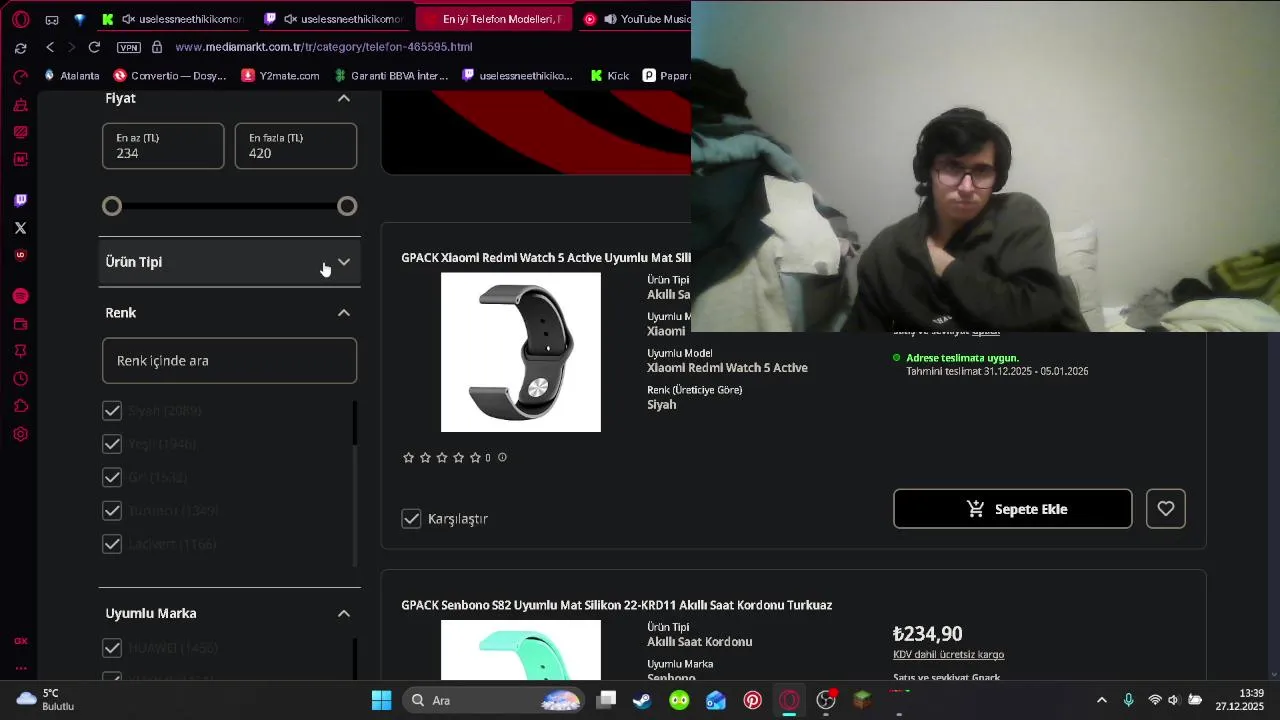This screenshot has height=720, width=1280.
Task: Go back to the previous page
Action: pos(50,47)
